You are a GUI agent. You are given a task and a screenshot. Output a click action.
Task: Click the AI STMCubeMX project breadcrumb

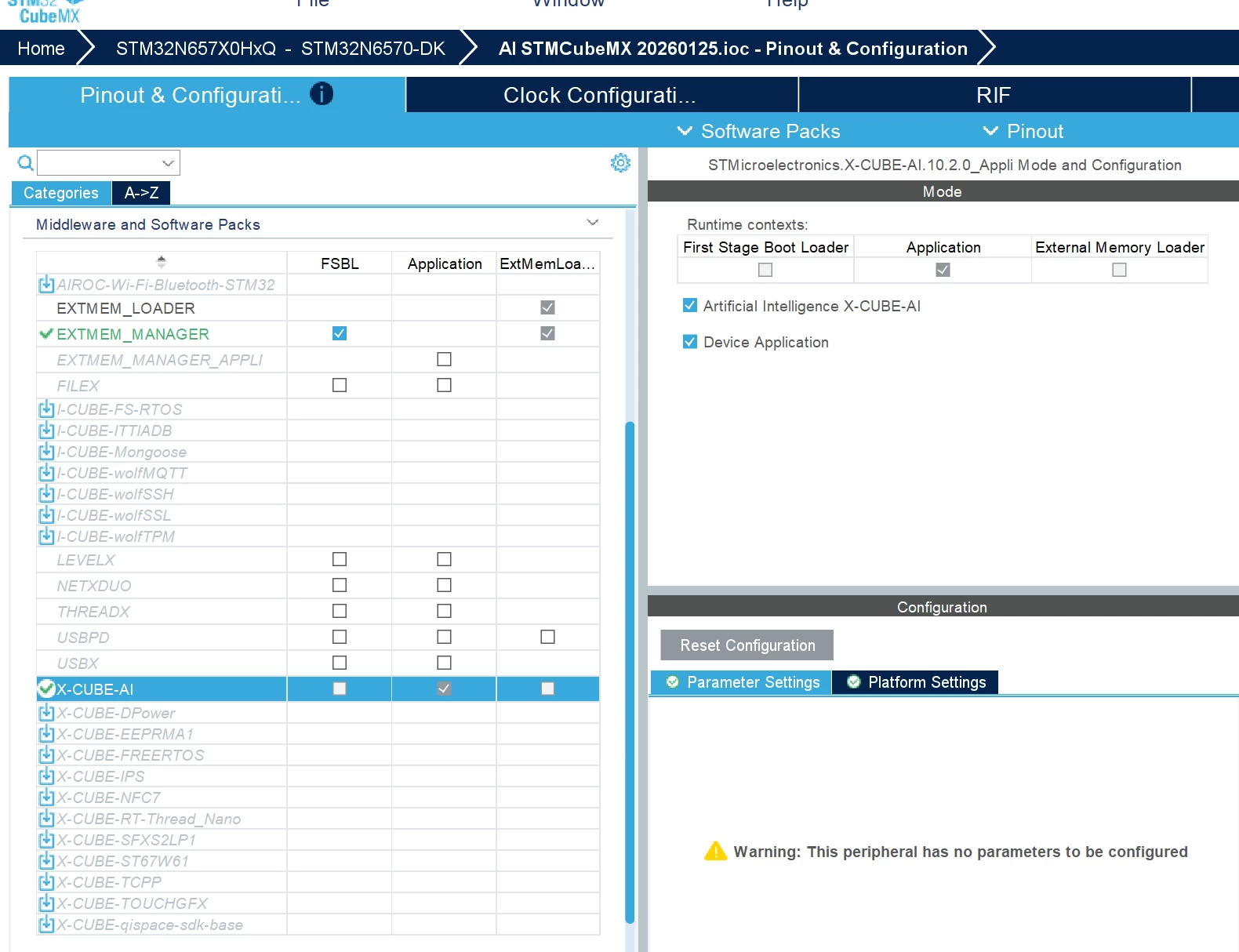pyautogui.click(x=732, y=49)
